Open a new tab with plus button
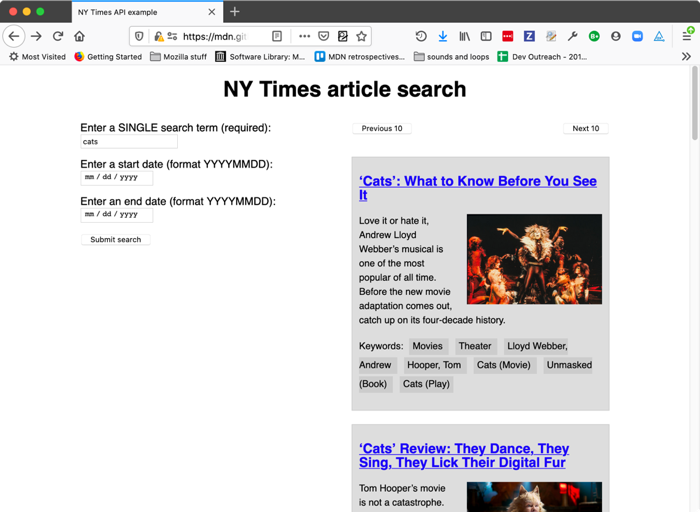The image size is (700, 512). pos(235,11)
